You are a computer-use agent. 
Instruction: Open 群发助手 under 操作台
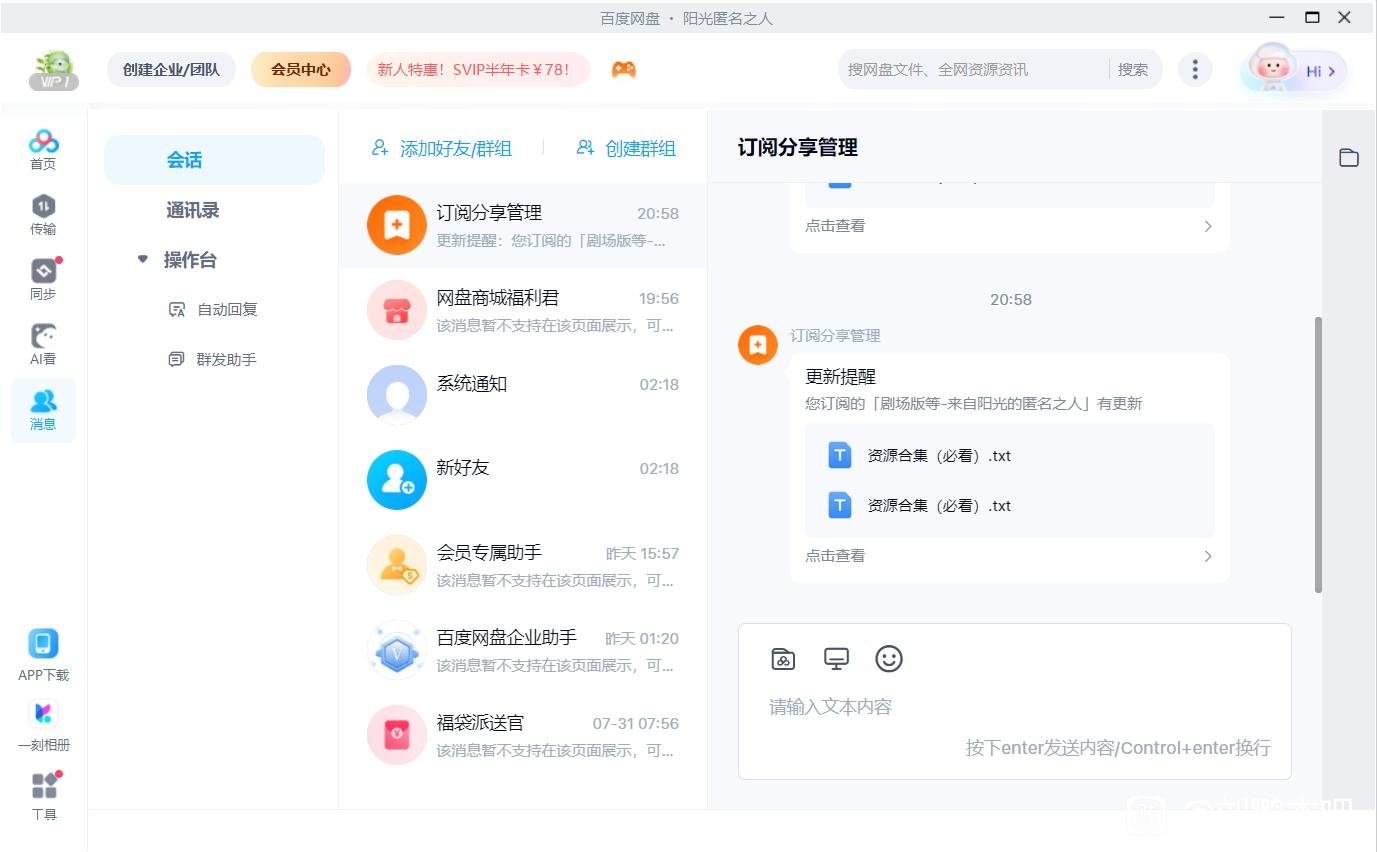213,359
